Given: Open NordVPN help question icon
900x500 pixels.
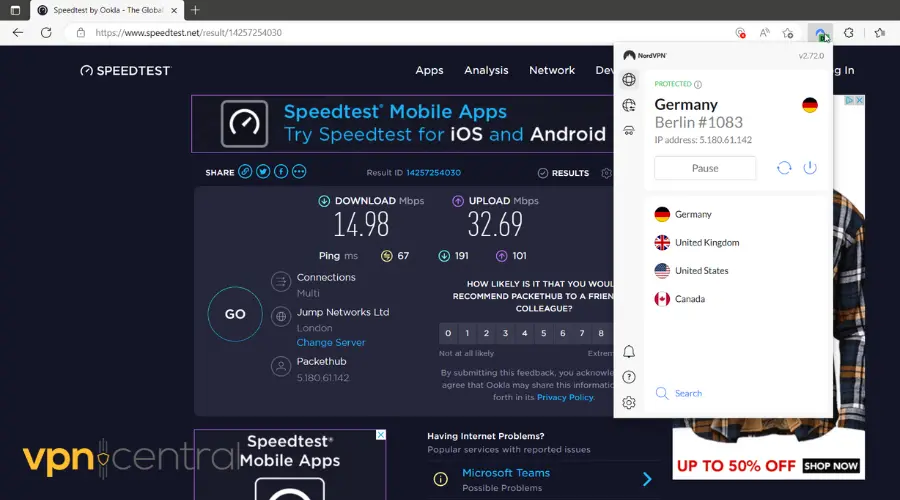Looking at the screenshot, I should click(x=629, y=377).
